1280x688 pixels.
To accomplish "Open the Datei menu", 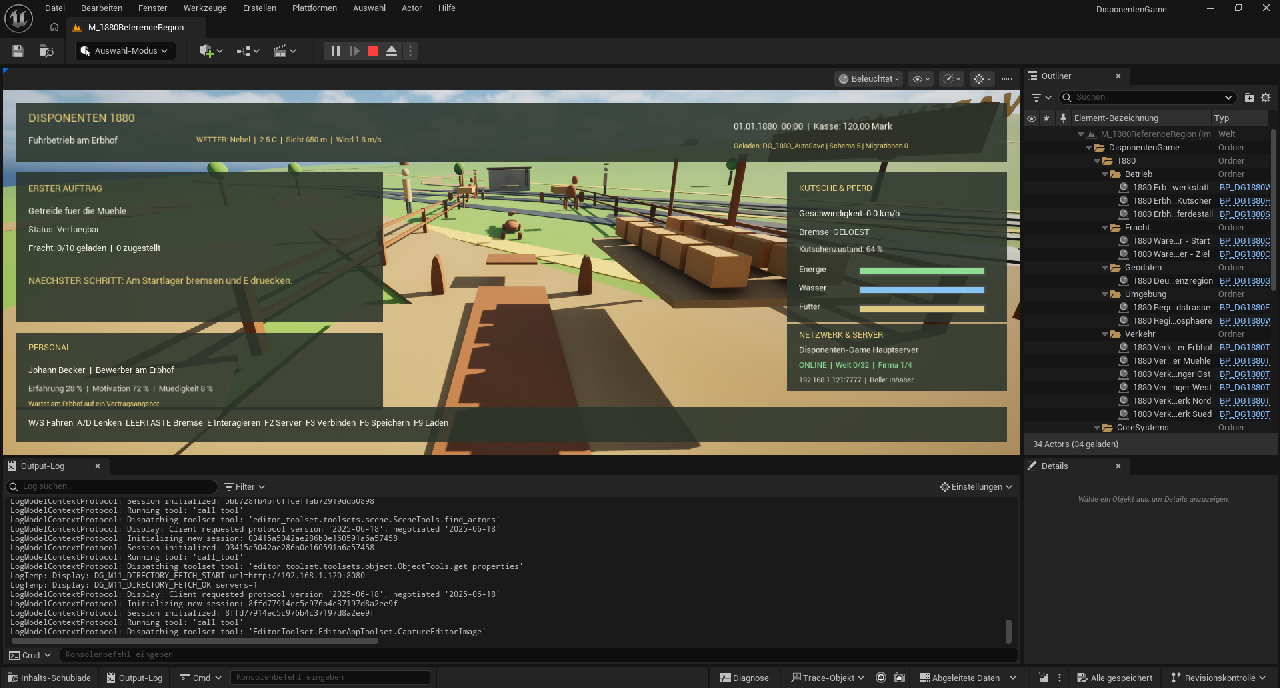I will tap(55, 7).
